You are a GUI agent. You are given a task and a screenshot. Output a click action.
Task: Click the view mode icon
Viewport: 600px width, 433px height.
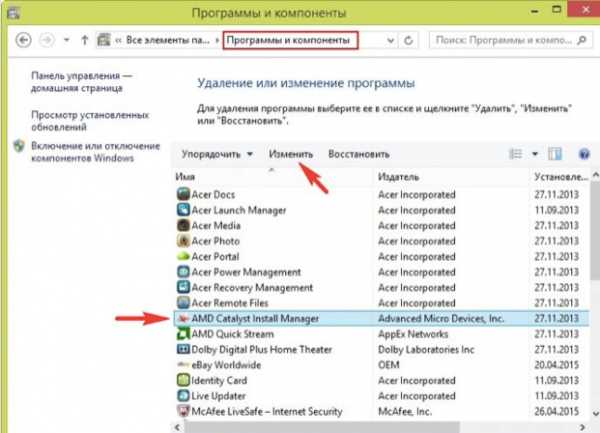pos(515,154)
